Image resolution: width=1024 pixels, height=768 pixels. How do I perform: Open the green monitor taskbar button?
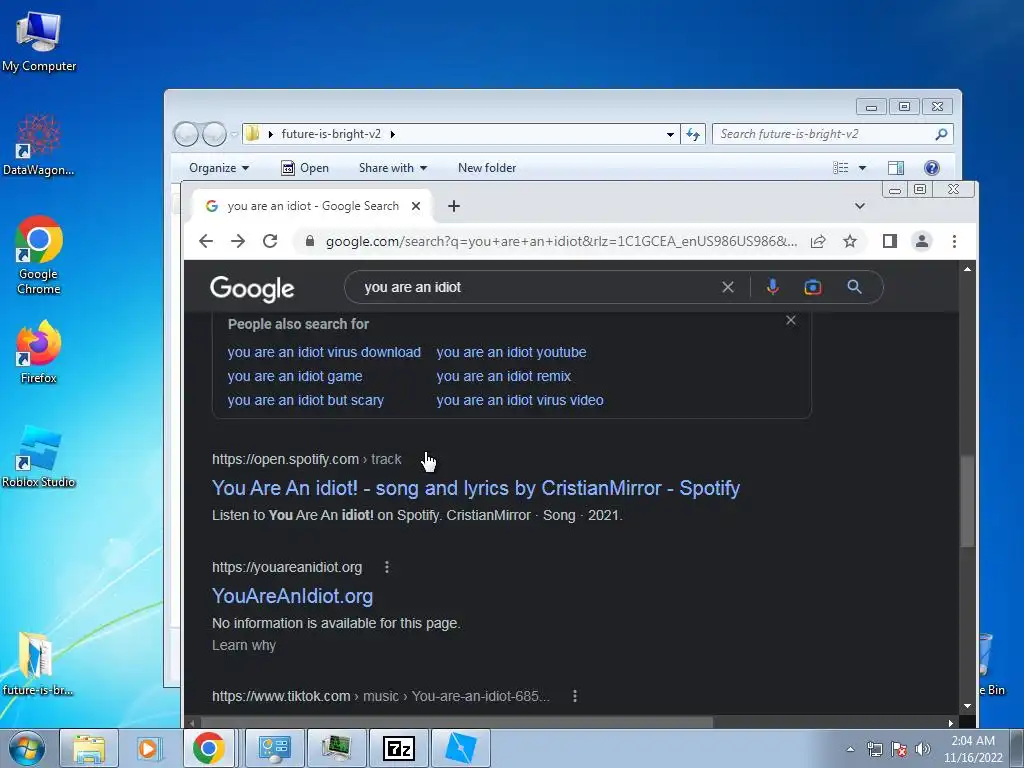(x=336, y=748)
